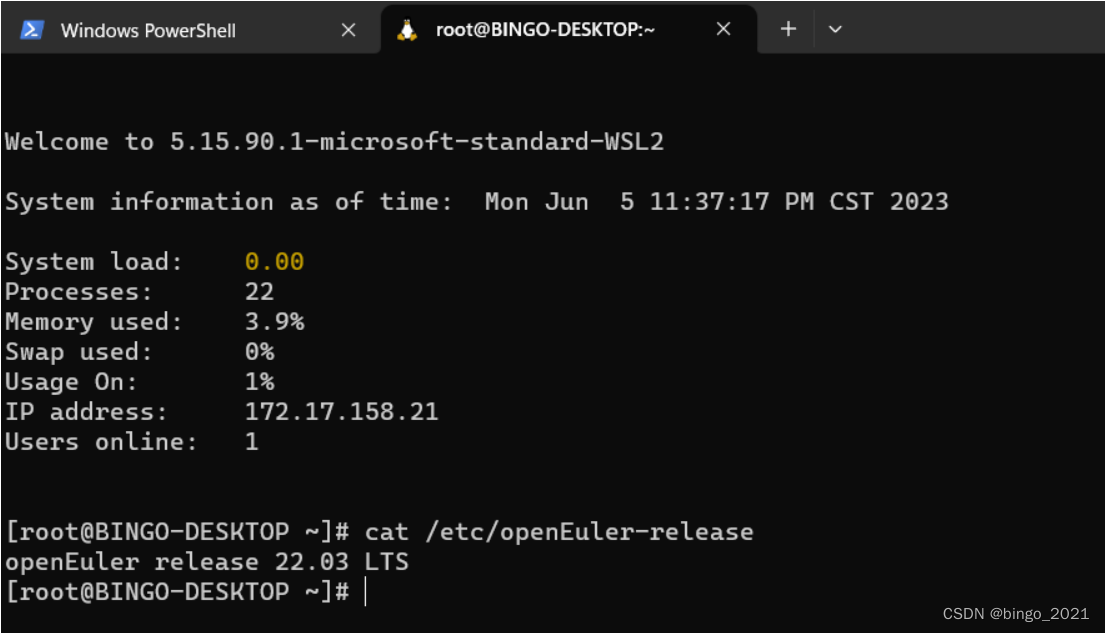Open a new tab with the plus icon
Viewport: 1105px width, 633px height.
pyautogui.click(x=788, y=30)
